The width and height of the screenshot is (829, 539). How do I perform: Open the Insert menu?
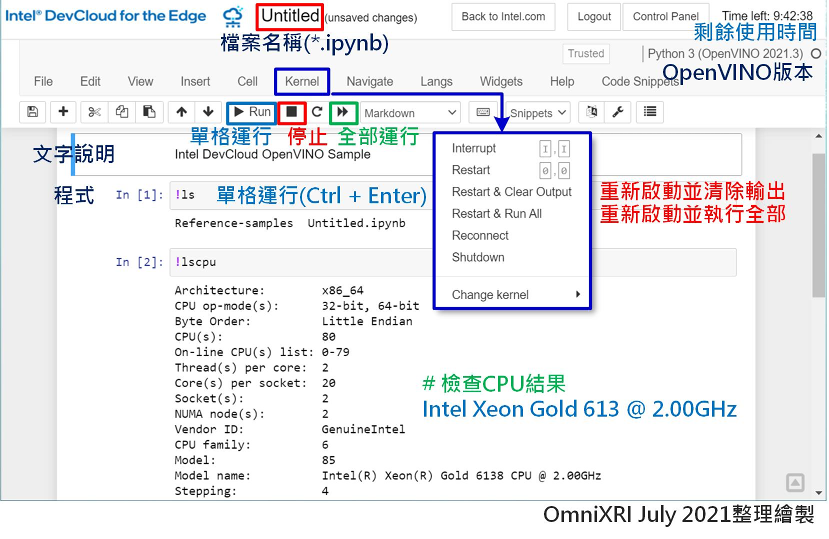point(195,81)
